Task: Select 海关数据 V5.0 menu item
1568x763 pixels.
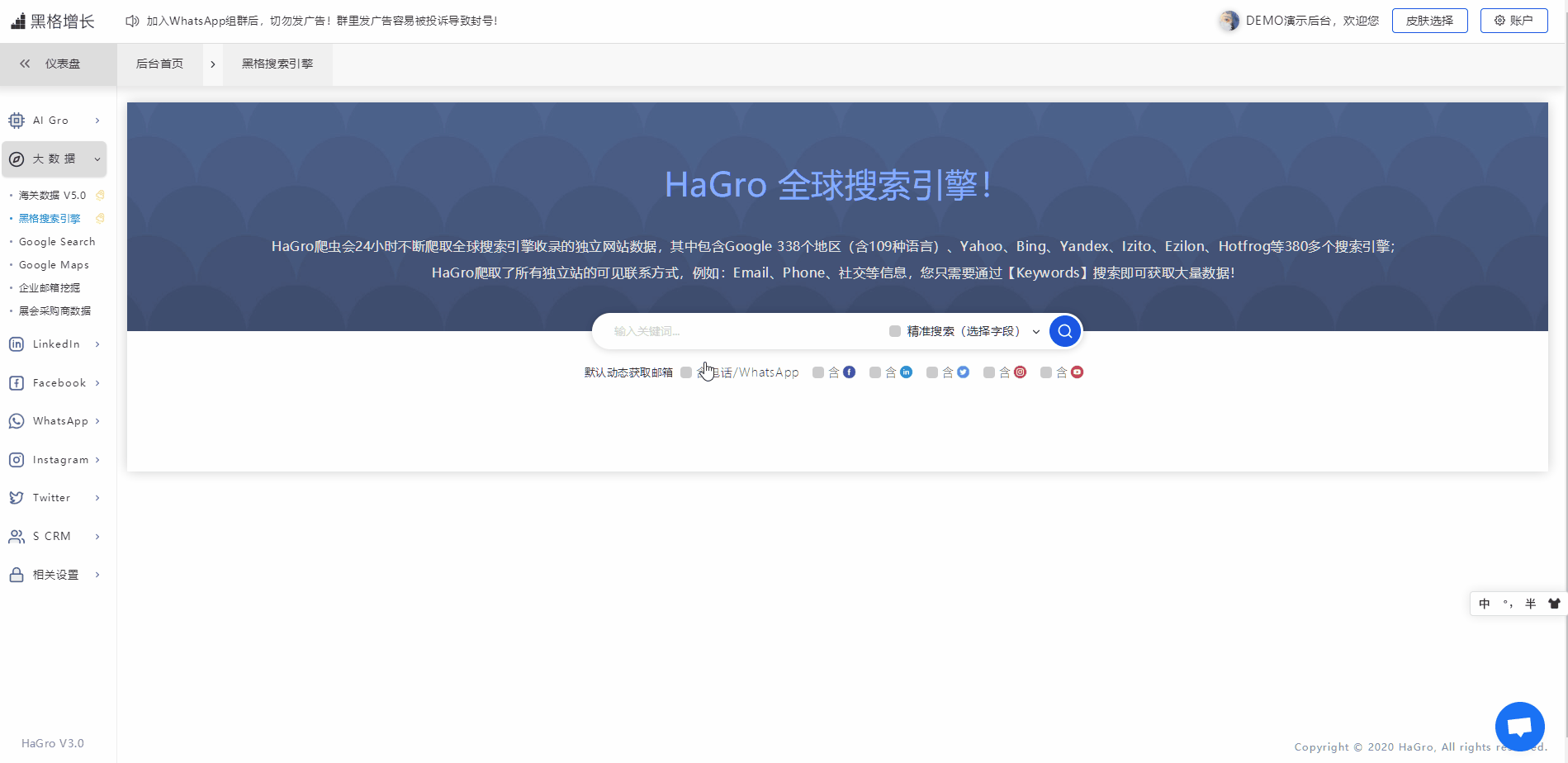Action: pyautogui.click(x=52, y=196)
